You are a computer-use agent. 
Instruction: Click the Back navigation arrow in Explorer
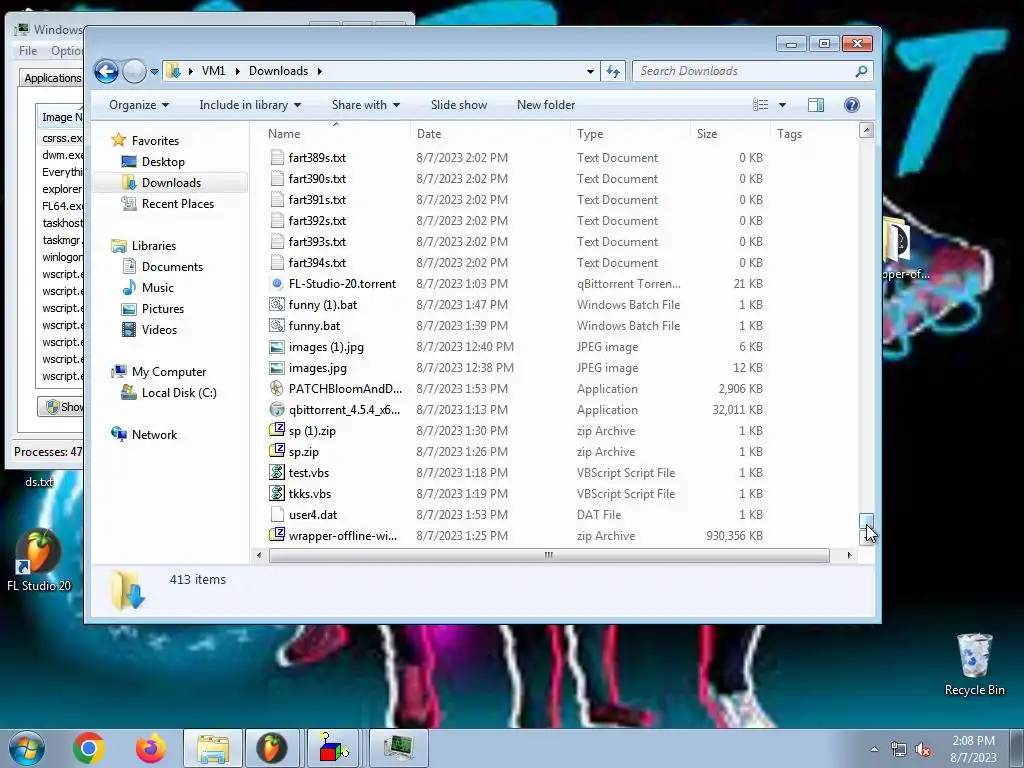(x=106, y=71)
